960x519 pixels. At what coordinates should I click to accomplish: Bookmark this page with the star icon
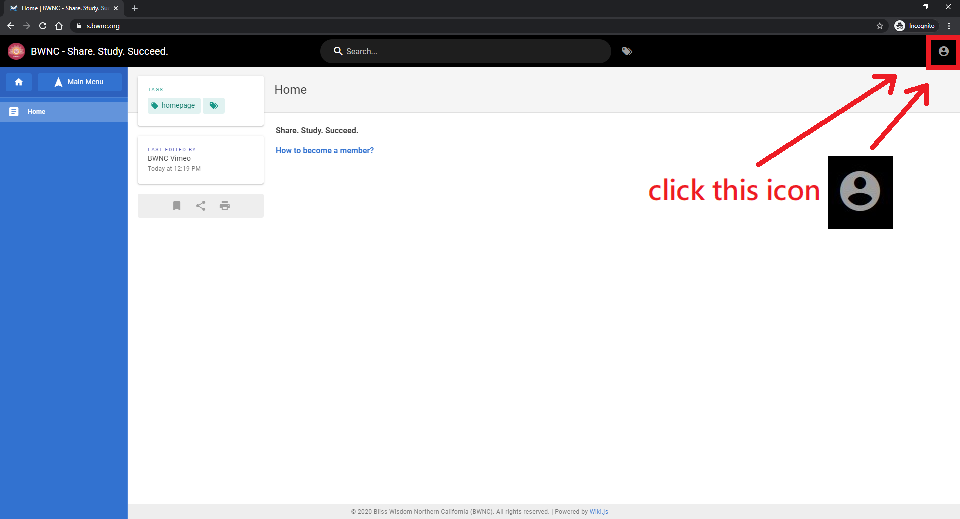[879, 25]
